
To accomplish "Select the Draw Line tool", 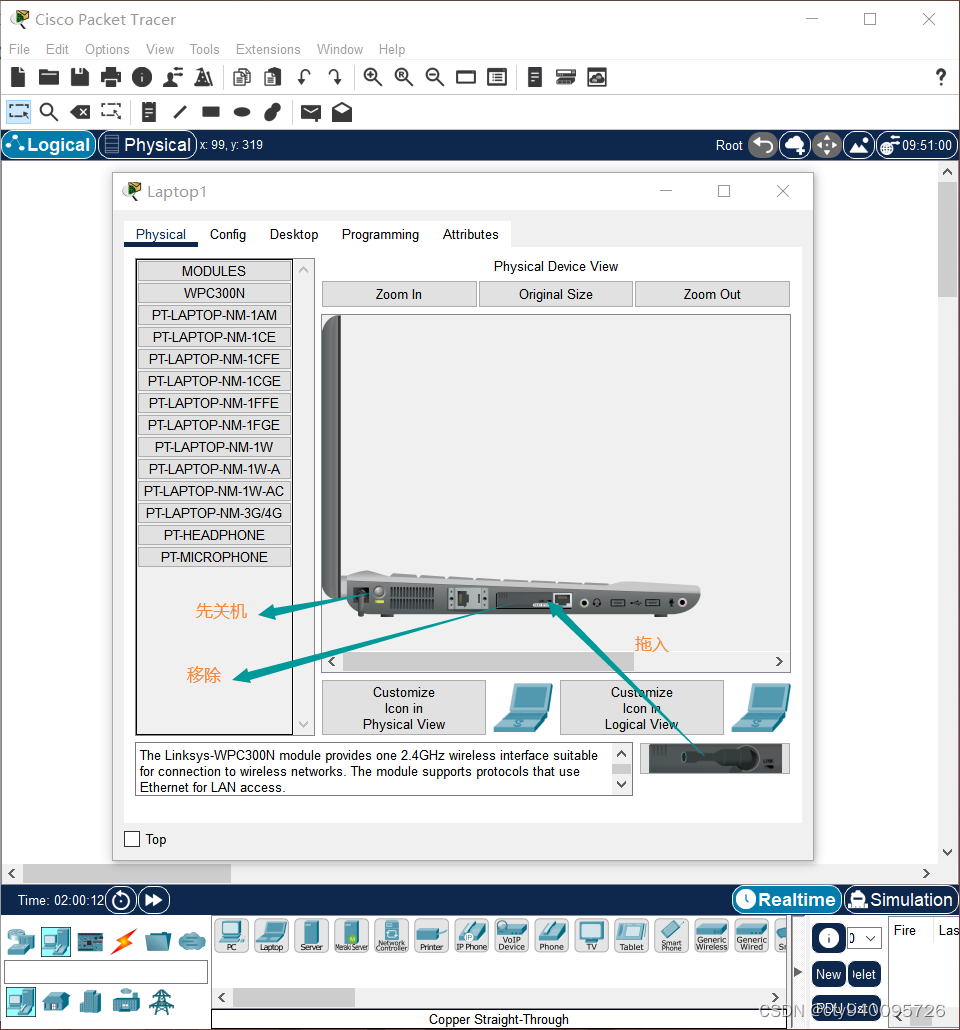I will point(180,112).
